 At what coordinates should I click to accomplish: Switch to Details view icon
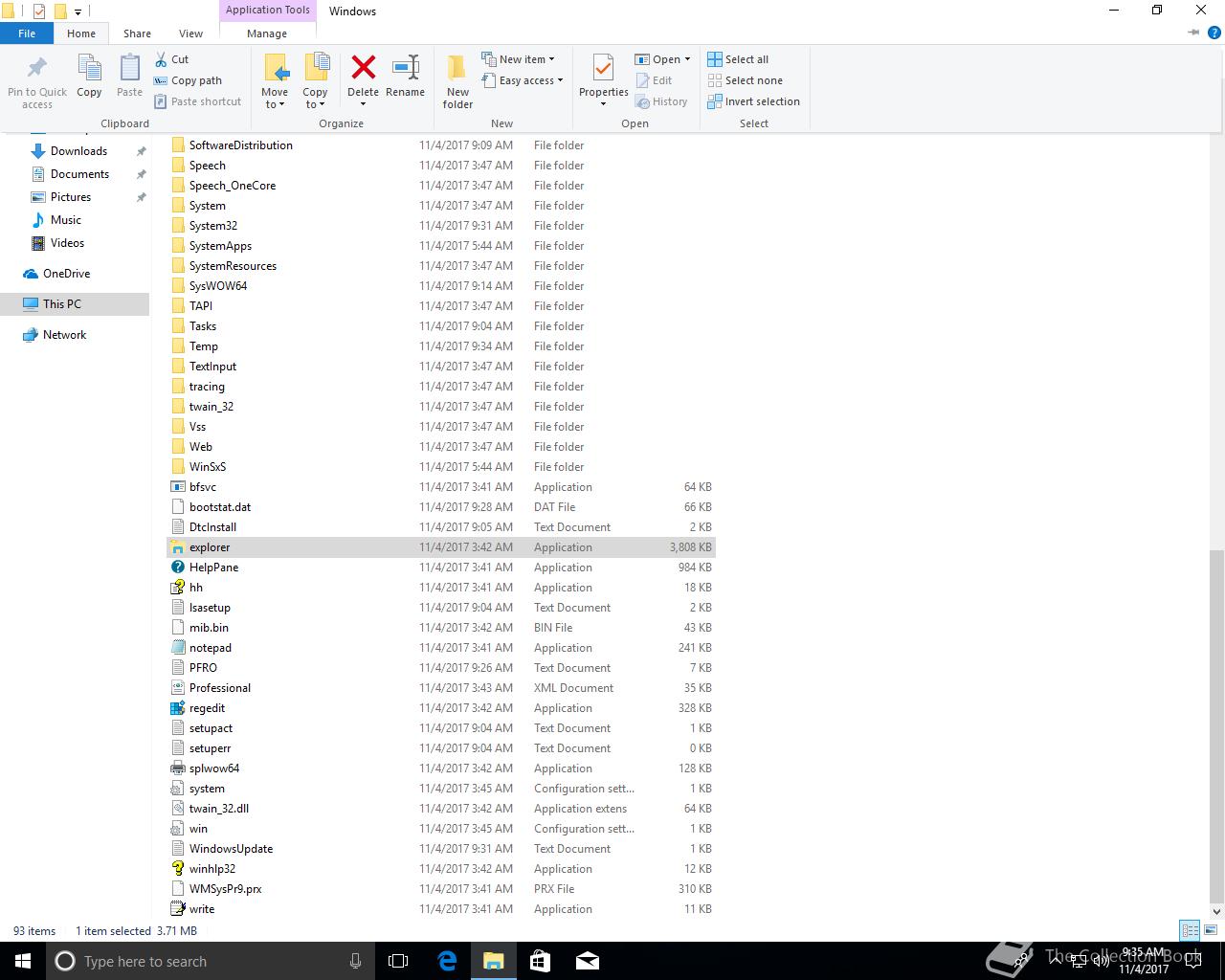click(1190, 930)
